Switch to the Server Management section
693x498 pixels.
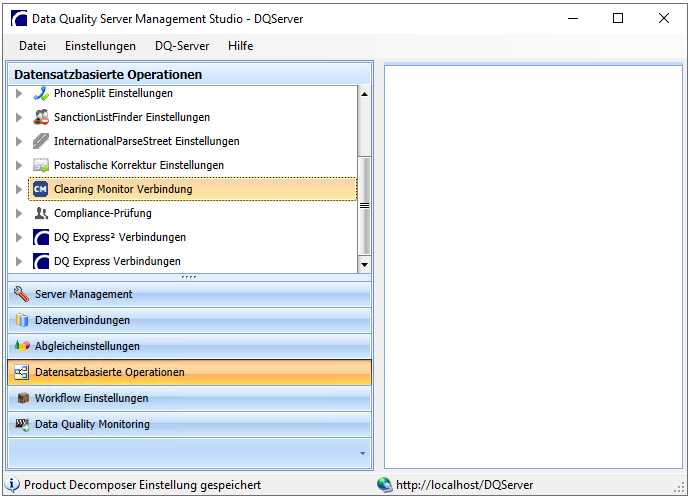coord(190,294)
